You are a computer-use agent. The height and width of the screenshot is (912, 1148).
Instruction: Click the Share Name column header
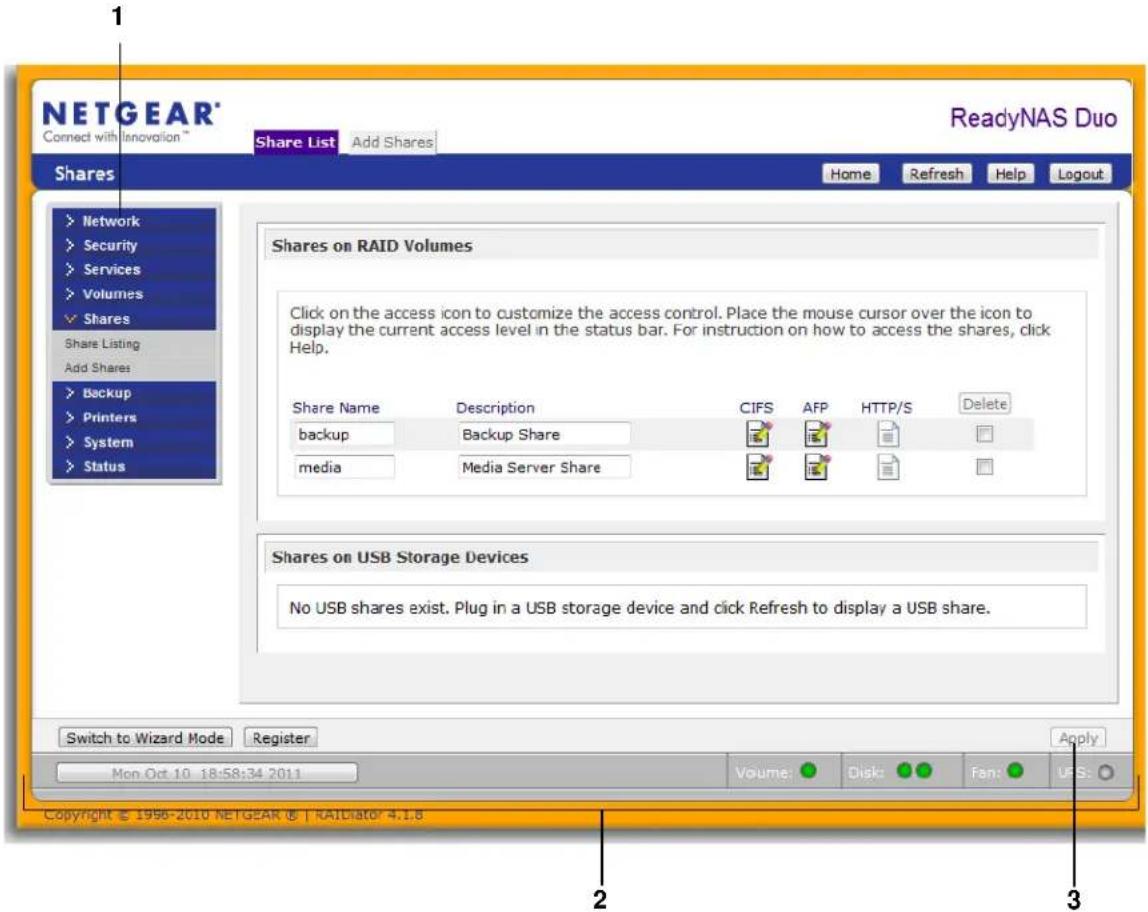click(x=335, y=408)
